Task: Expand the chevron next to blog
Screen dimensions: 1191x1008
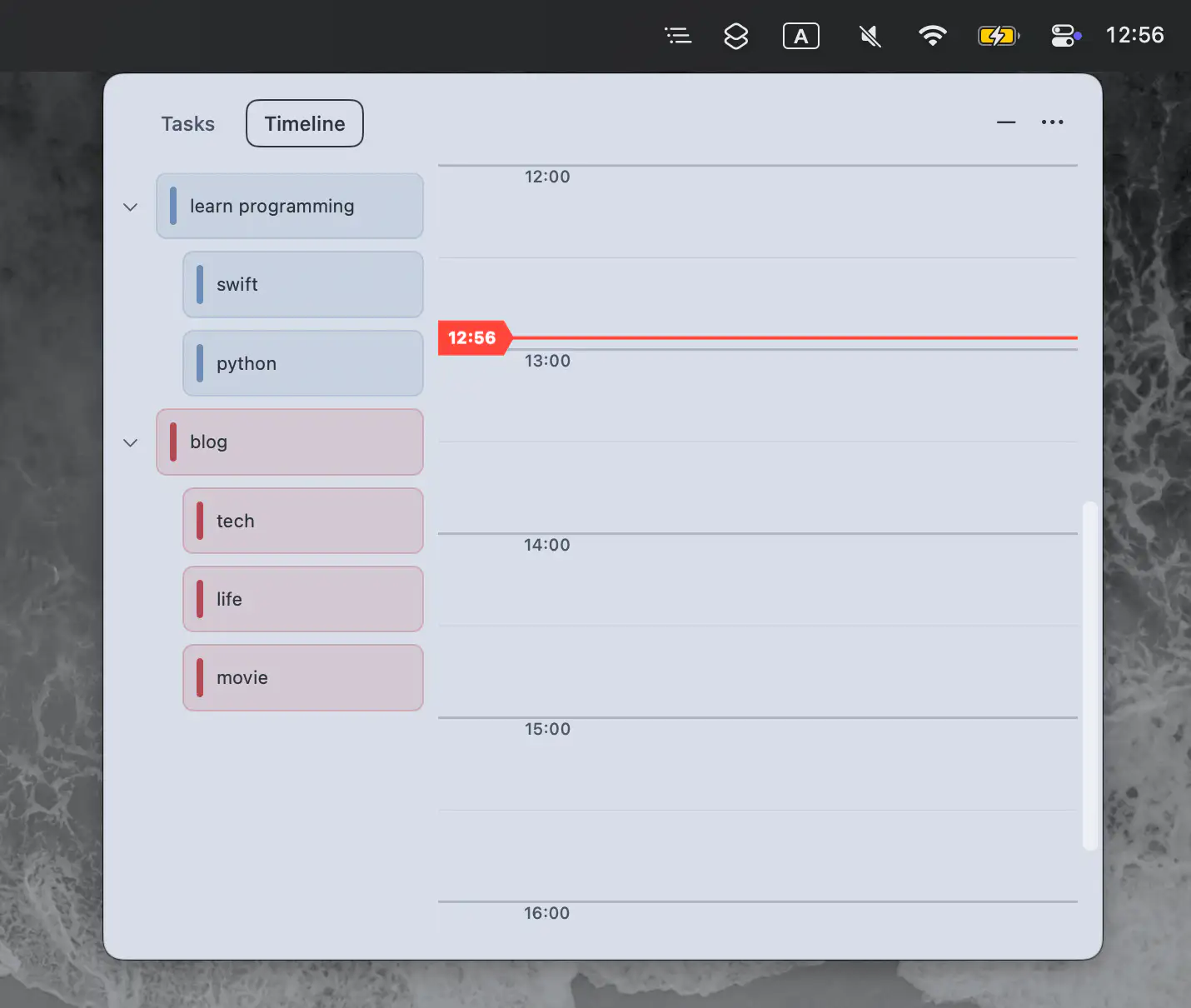Action: coord(130,442)
